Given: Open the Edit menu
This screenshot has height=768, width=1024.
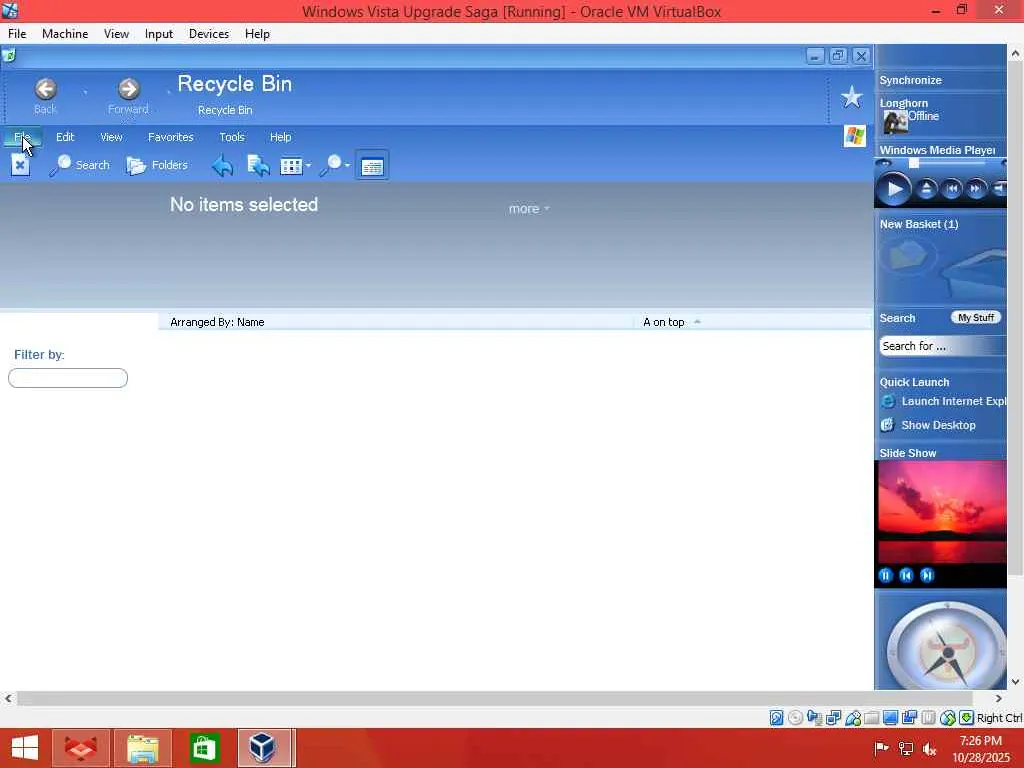Looking at the screenshot, I should pos(65,137).
